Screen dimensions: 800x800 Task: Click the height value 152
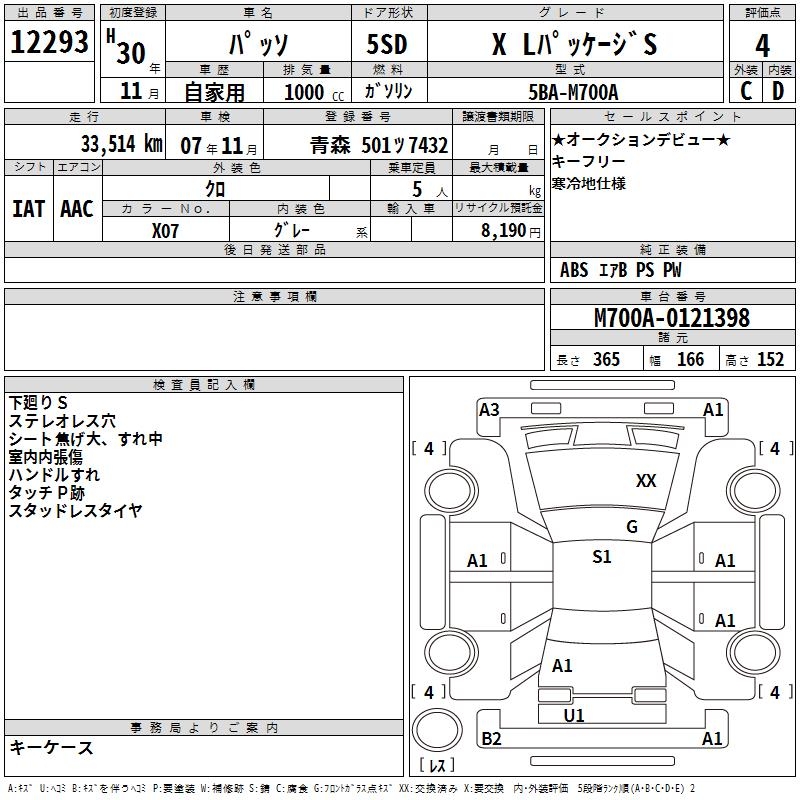tap(770, 359)
